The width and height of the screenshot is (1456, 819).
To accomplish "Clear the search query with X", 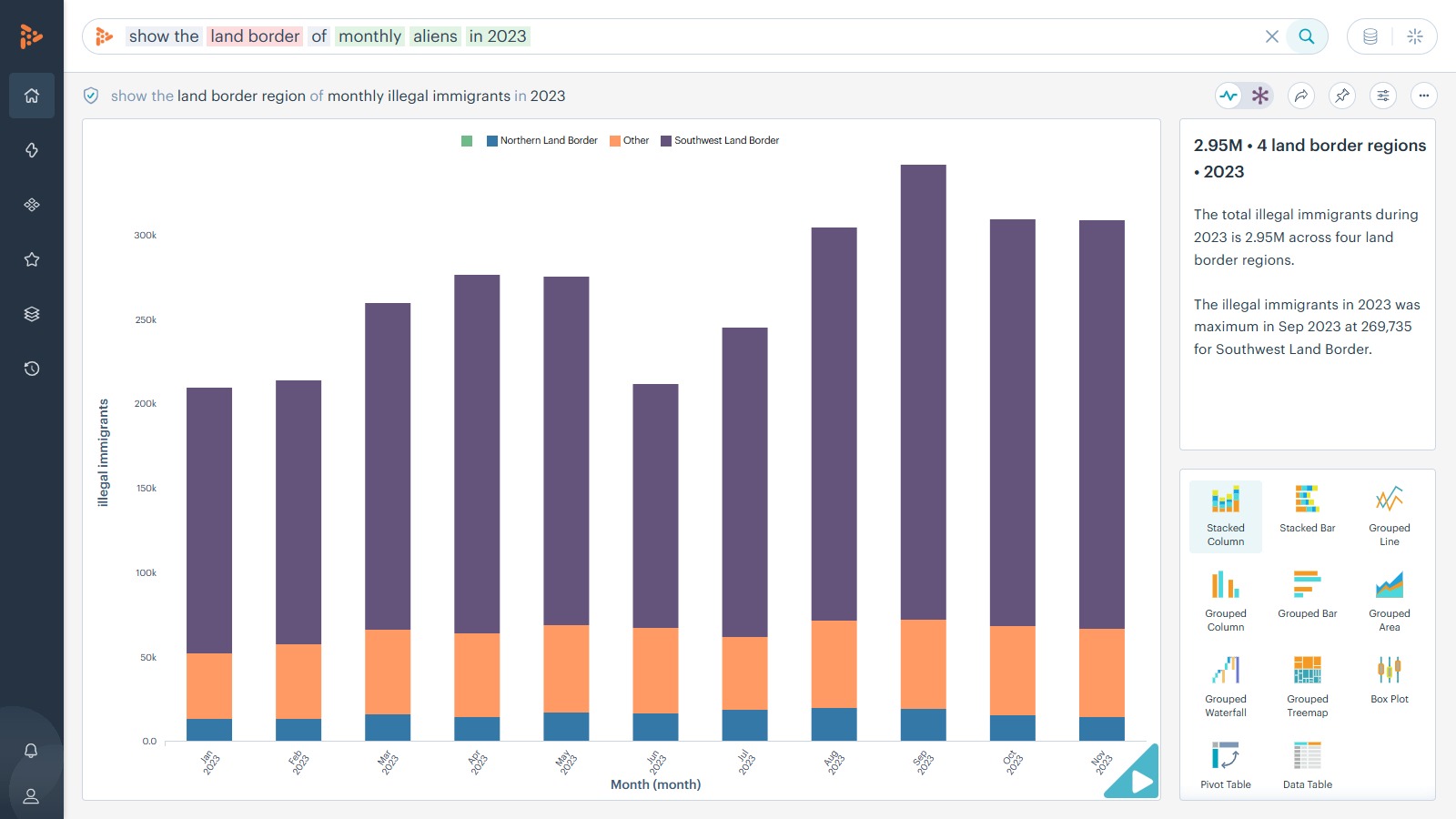I will click(x=1272, y=36).
